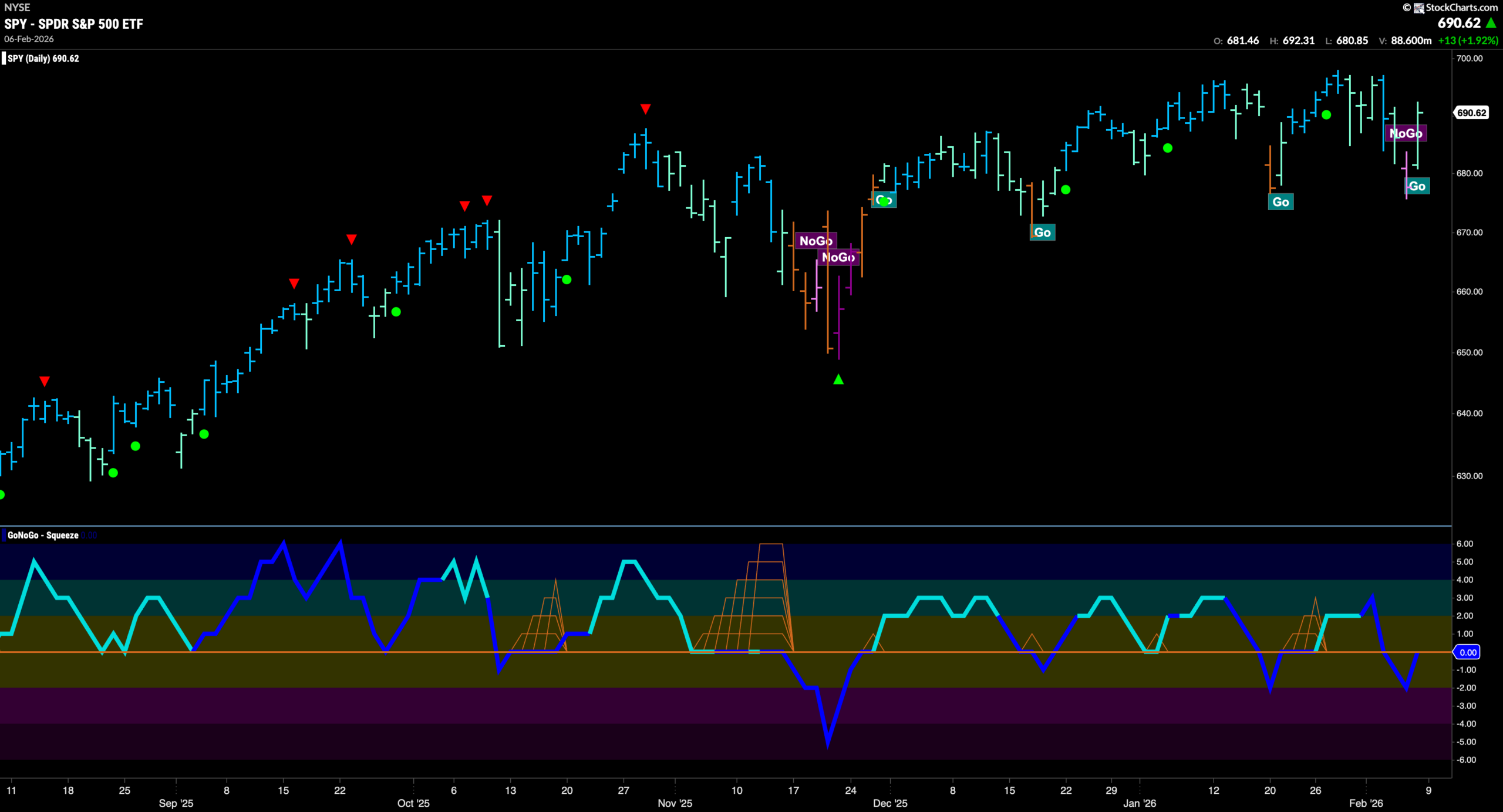Select the green dot beneath the January 27 bar
The image size is (1503, 812).
click(1326, 115)
